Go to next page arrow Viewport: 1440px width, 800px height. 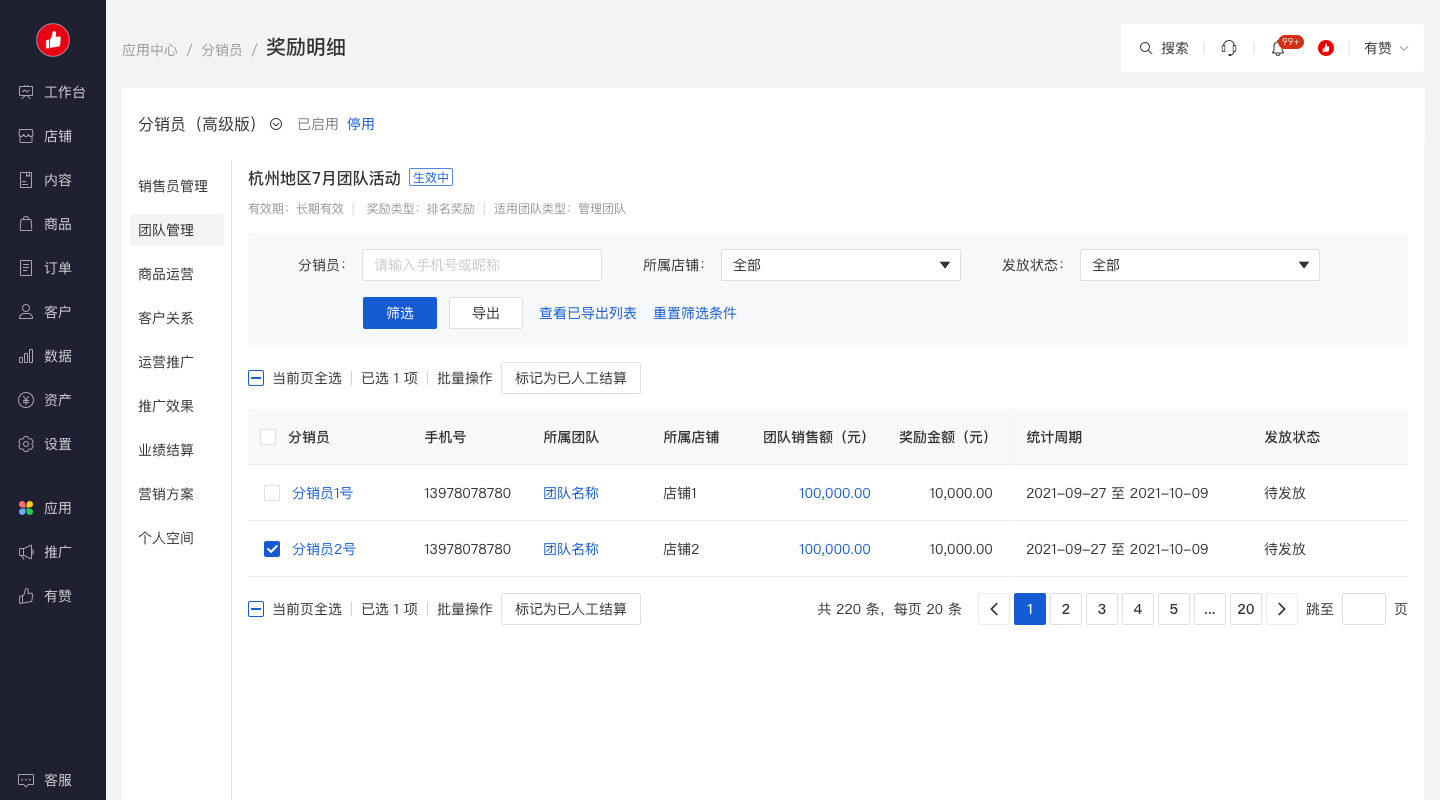pos(1282,609)
